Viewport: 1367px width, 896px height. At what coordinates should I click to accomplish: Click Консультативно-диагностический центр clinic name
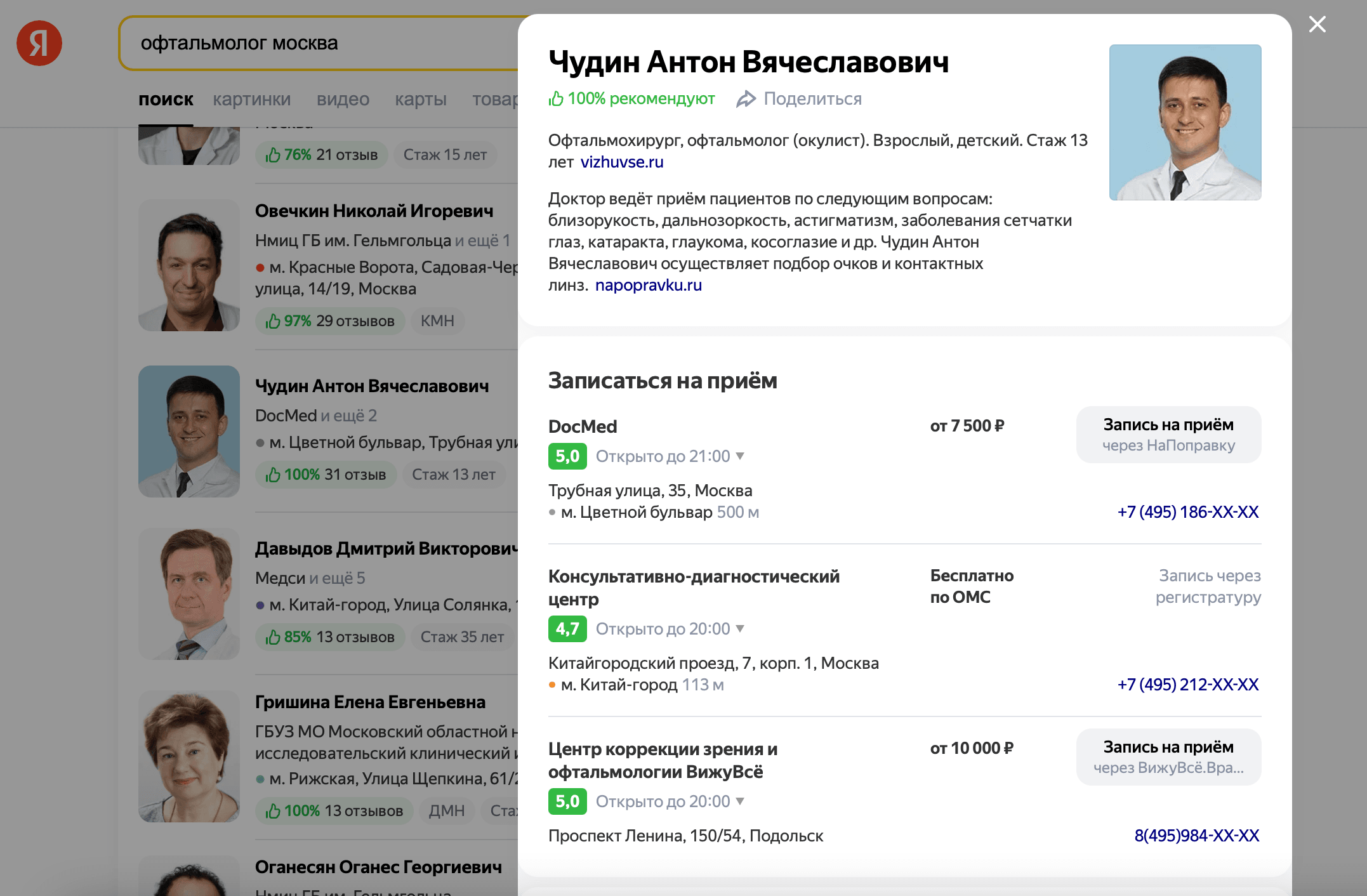pos(694,588)
